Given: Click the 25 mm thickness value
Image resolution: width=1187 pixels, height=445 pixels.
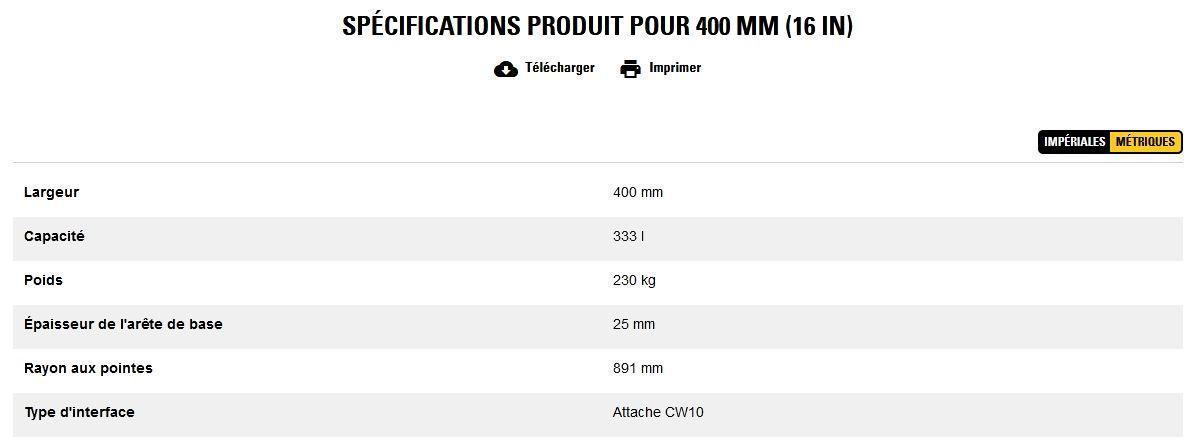Looking at the screenshot, I should point(634,324).
